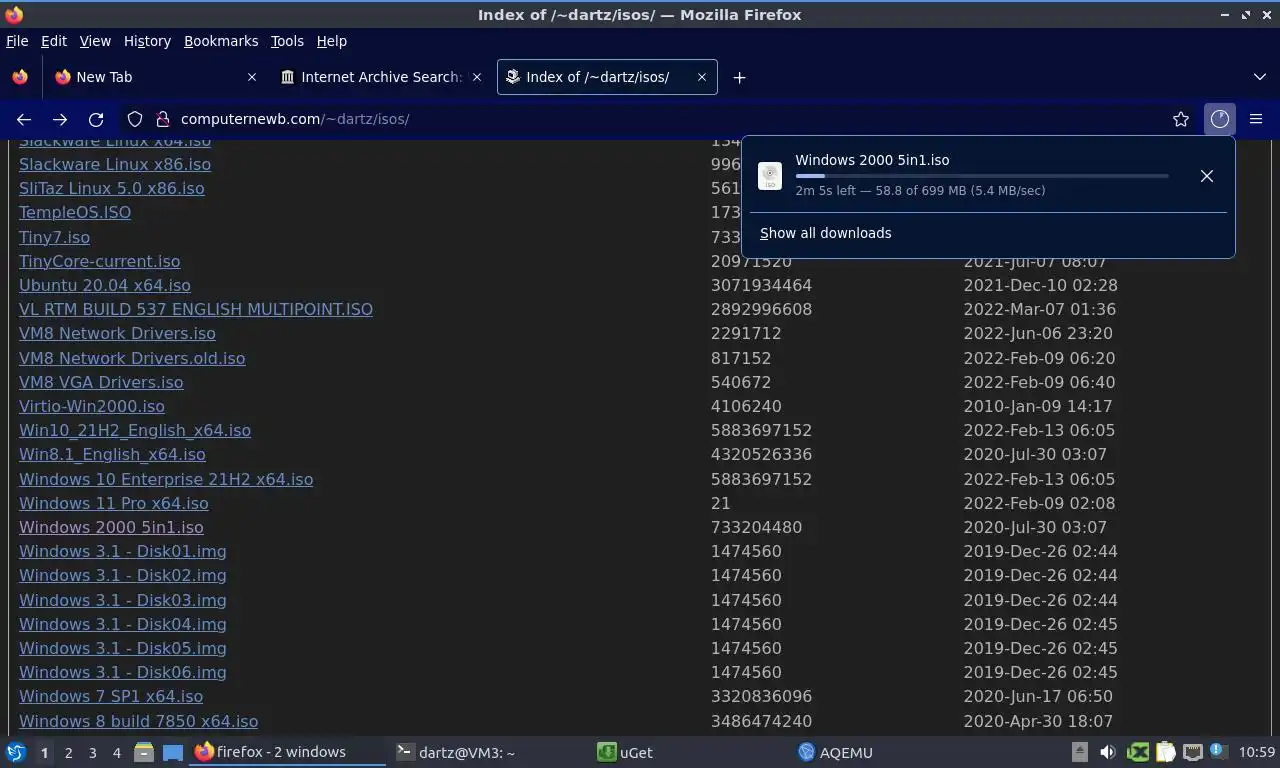Open the Firefox hamburger menu

(x=1256, y=119)
